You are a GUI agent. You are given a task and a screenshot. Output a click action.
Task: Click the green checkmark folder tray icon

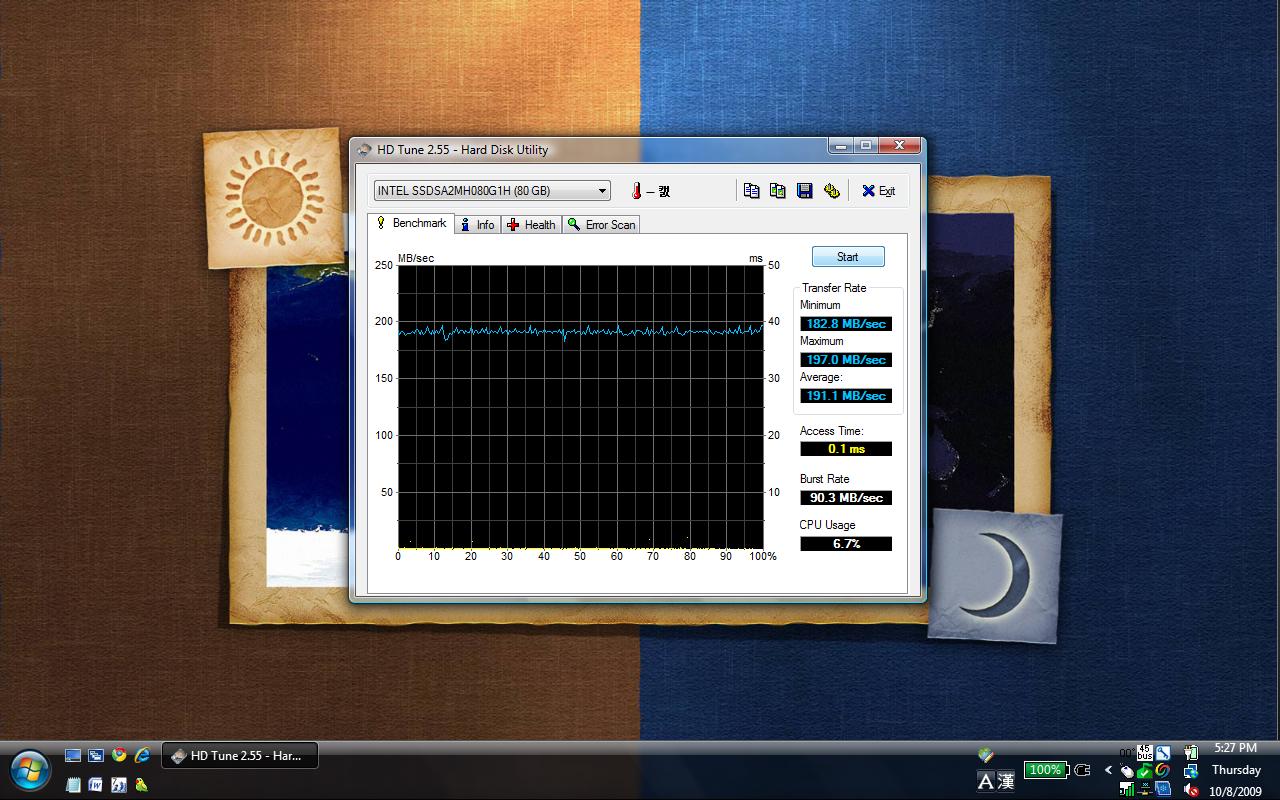pyautogui.click(x=1145, y=771)
